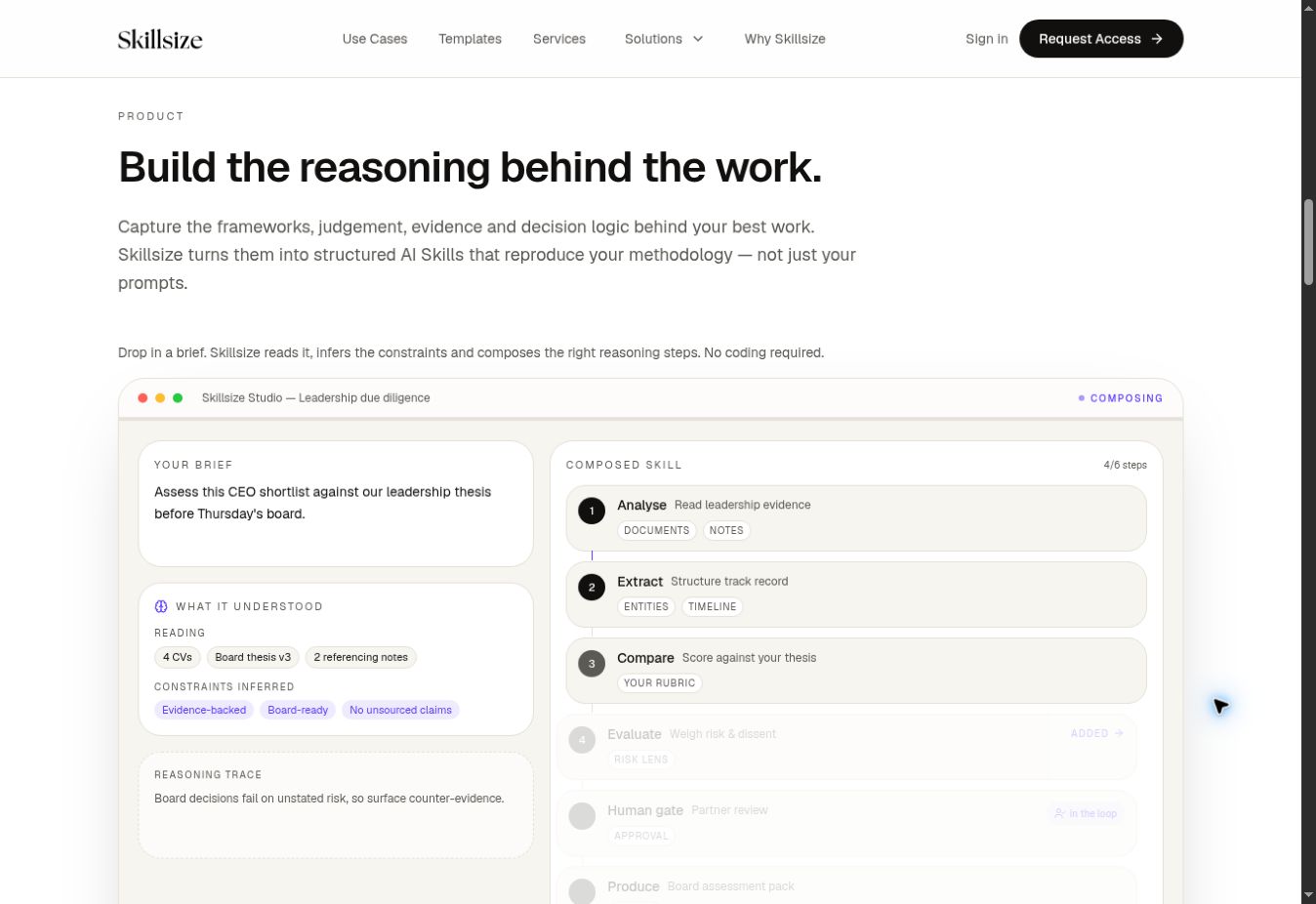Click the page vertical scrollbar thumb
The width and height of the screenshot is (1316, 904).
(1308, 242)
